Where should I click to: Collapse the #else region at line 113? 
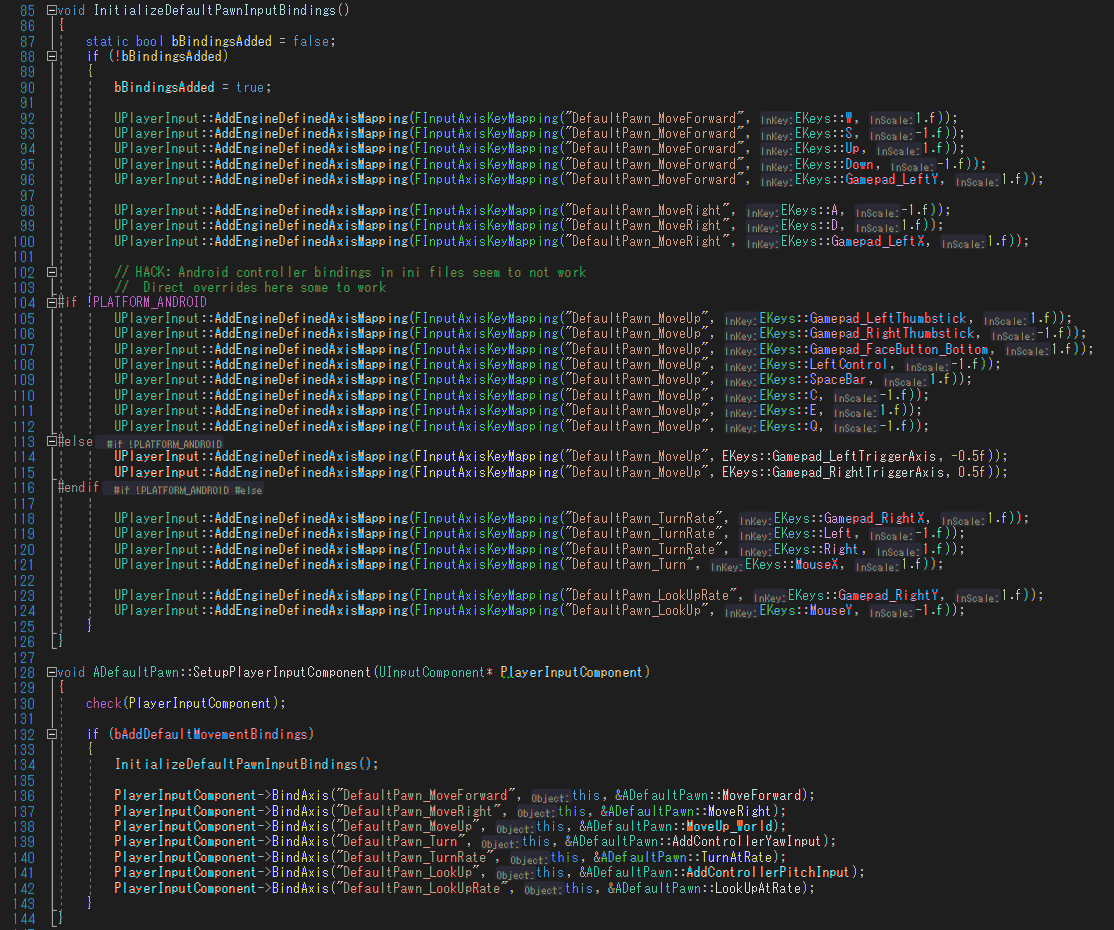pos(52,441)
